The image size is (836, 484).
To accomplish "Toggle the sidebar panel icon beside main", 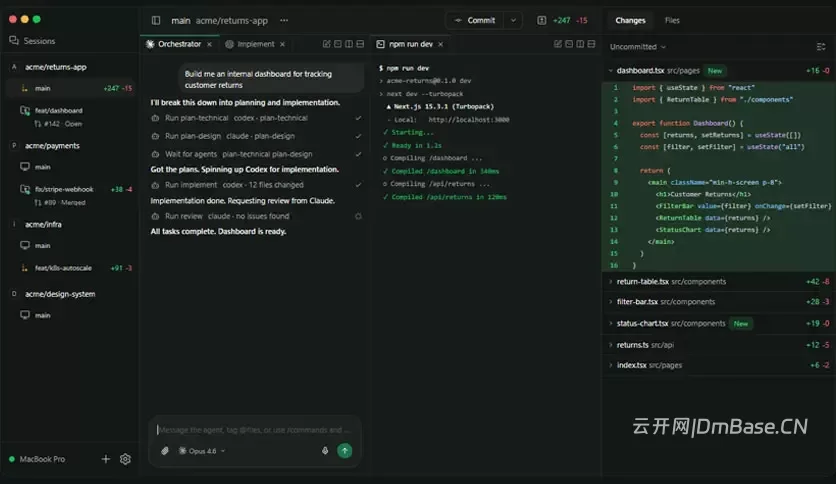I will click(x=156, y=20).
